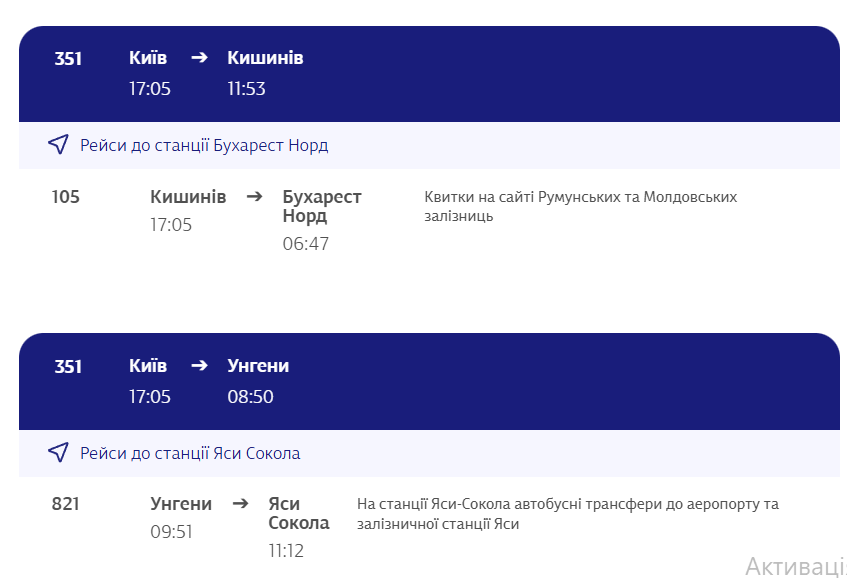Screen dimensions: 847x581
Task: Select train number 105
Action: (66, 197)
